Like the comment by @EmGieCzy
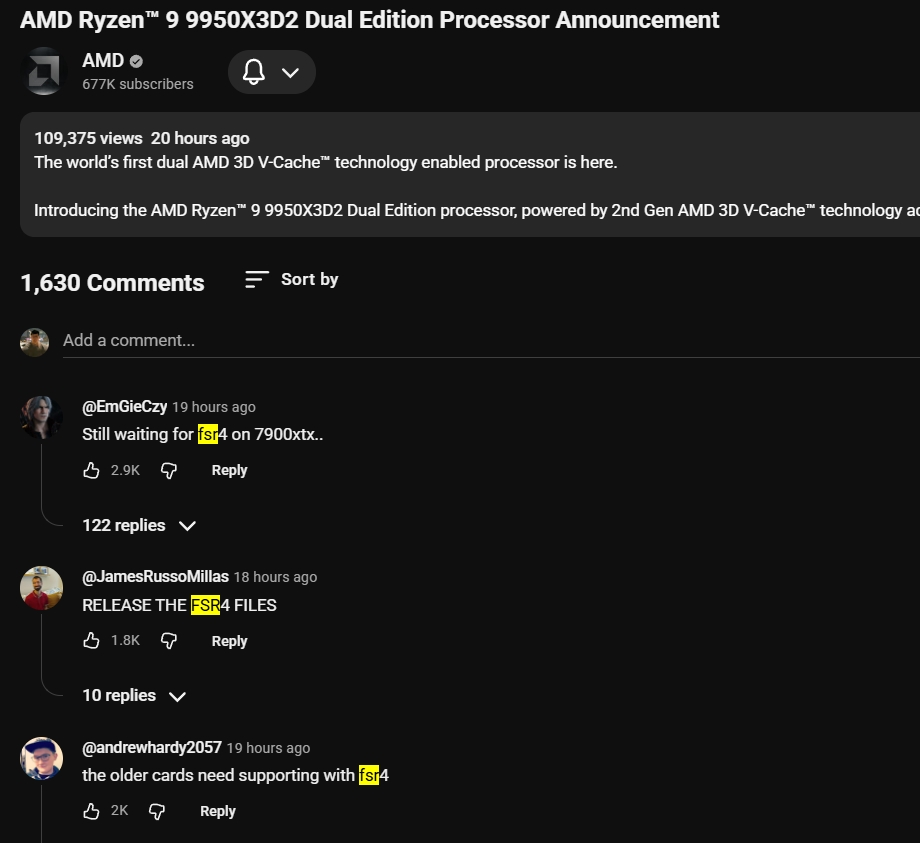920x843 pixels. tap(92, 470)
